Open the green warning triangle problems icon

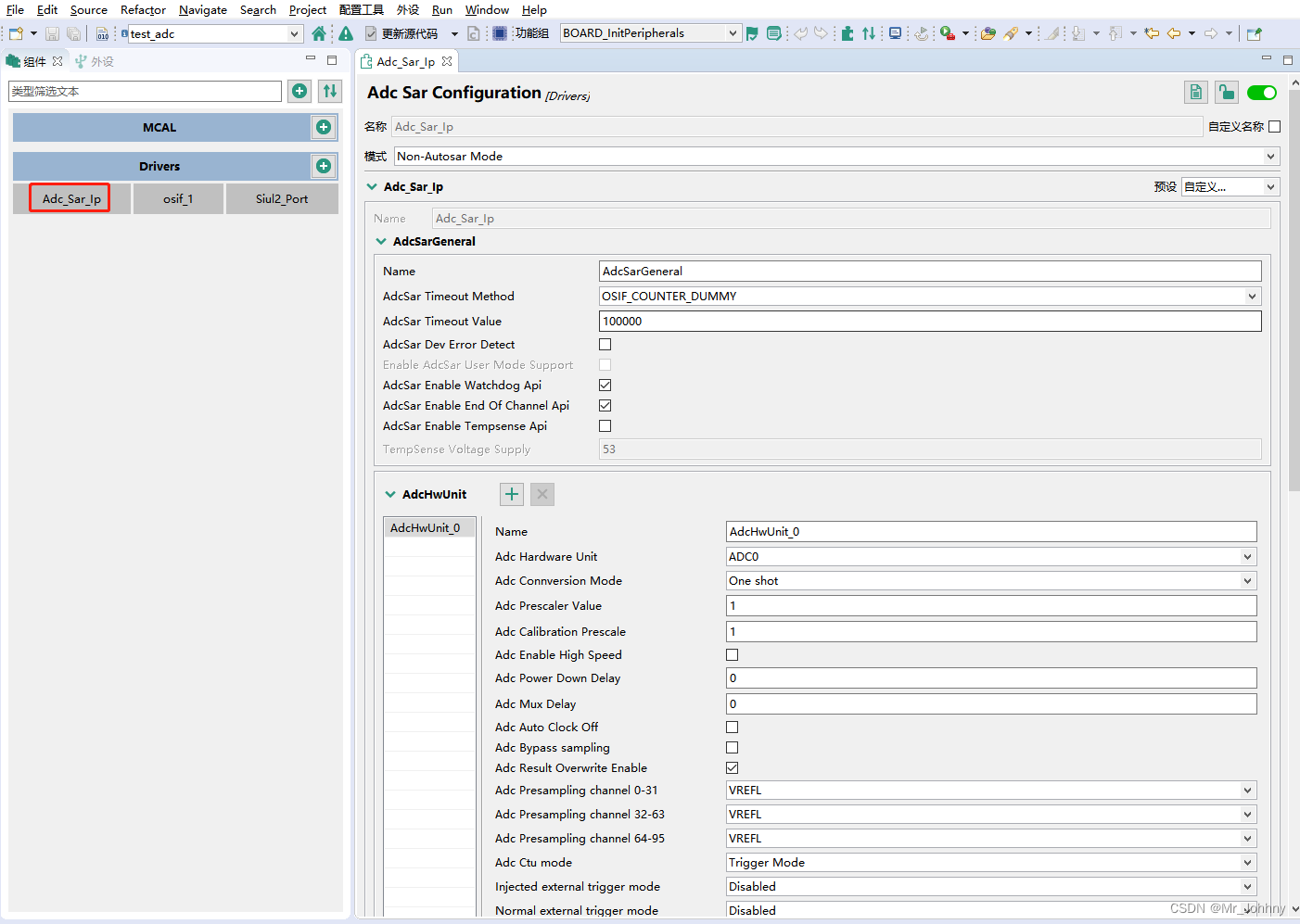[346, 33]
